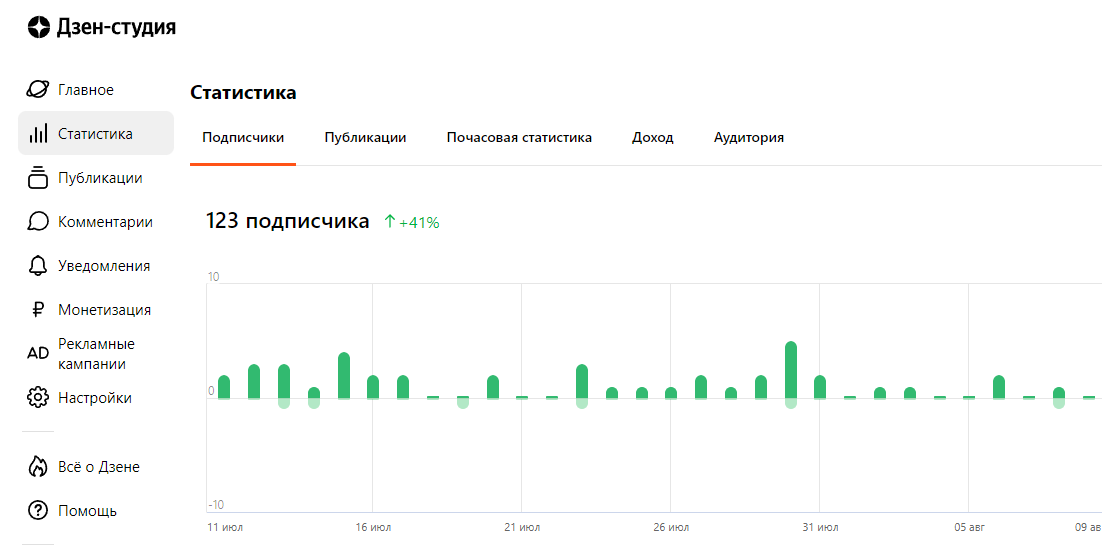Switch to the Почасовая статистика tab

click(x=519, y=138)
